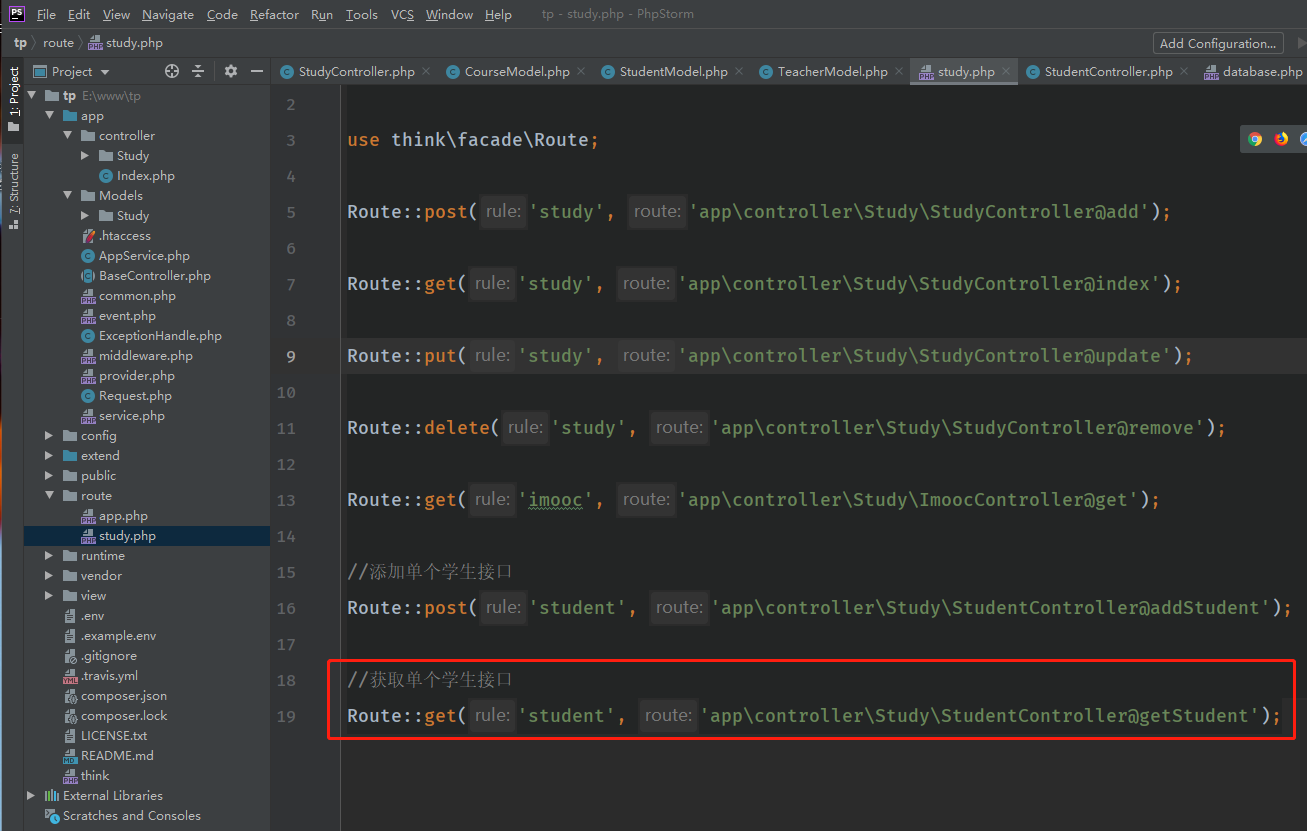Click the PhpStorm application logo icon
The height and width of the screenshot is (831, 1307).
coord(17,13)
